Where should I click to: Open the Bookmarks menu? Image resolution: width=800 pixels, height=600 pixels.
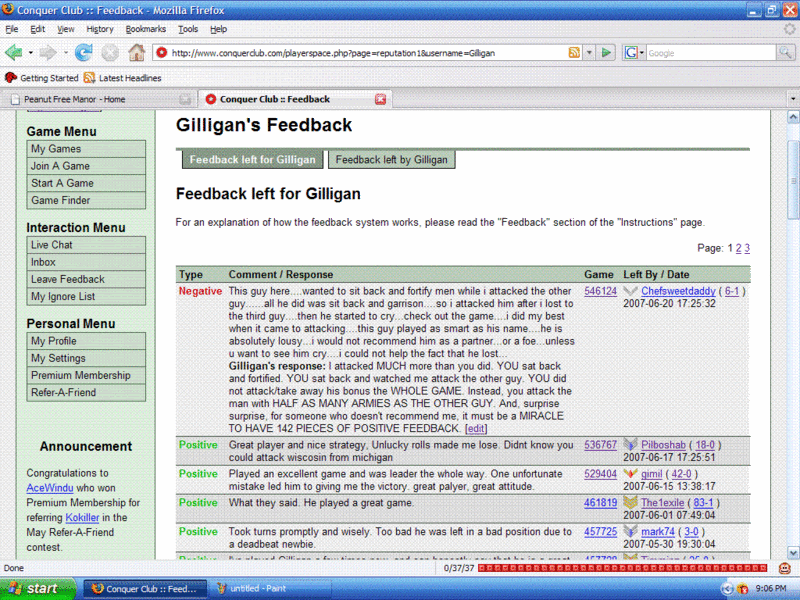coord(146,29)
